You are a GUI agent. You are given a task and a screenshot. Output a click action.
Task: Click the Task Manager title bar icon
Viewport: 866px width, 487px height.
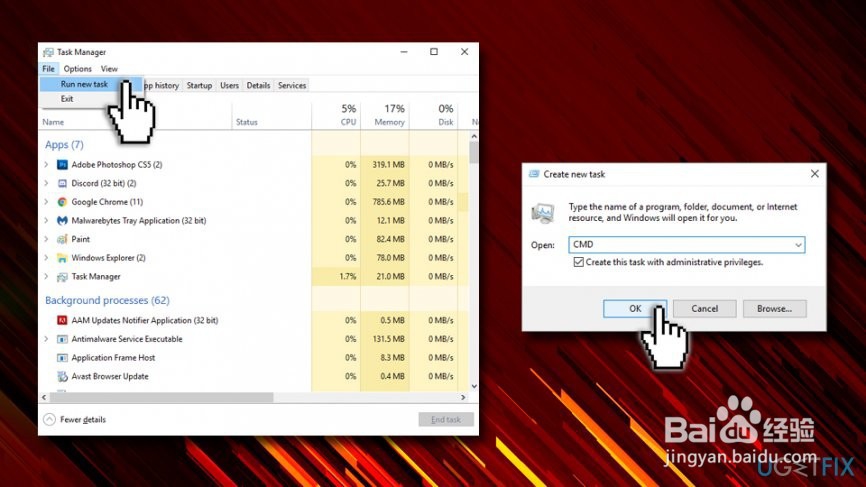coord(49,52)
